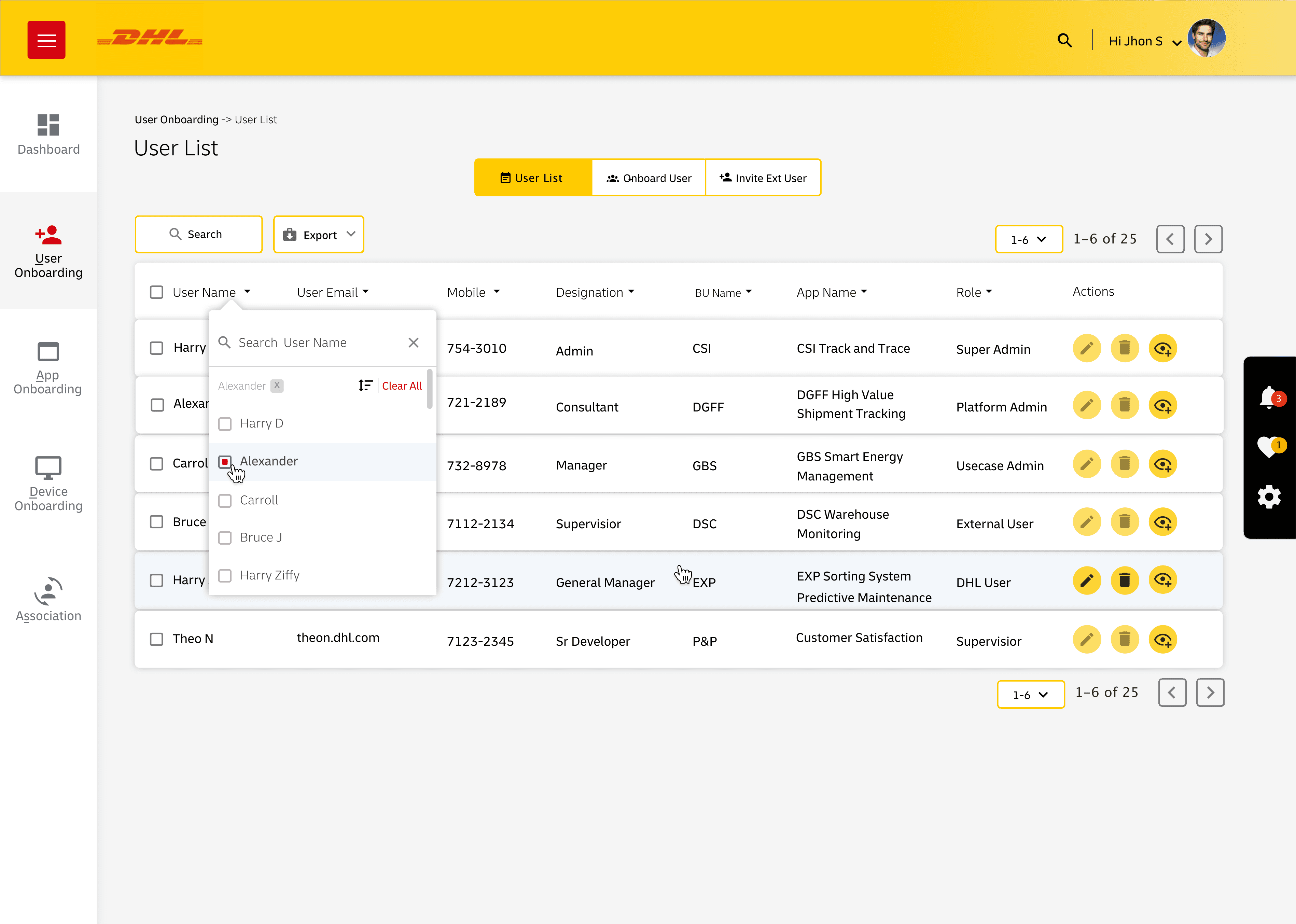Expand the Designation column filter
This screenshot has width=1296, height=924.
[631, 292]
